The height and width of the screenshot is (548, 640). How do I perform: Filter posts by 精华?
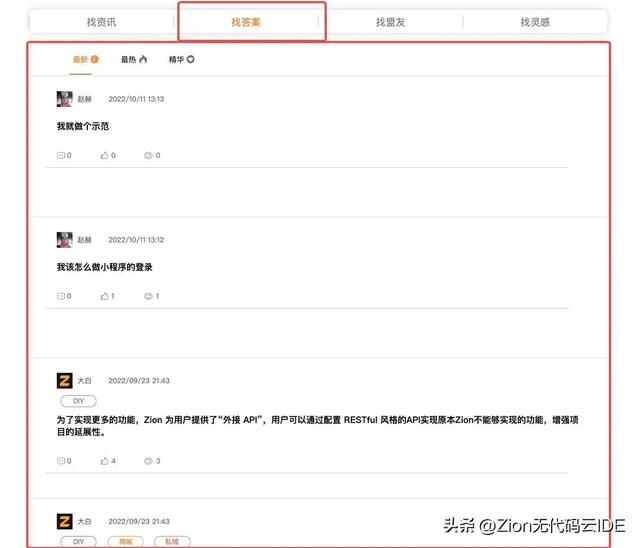181,59
